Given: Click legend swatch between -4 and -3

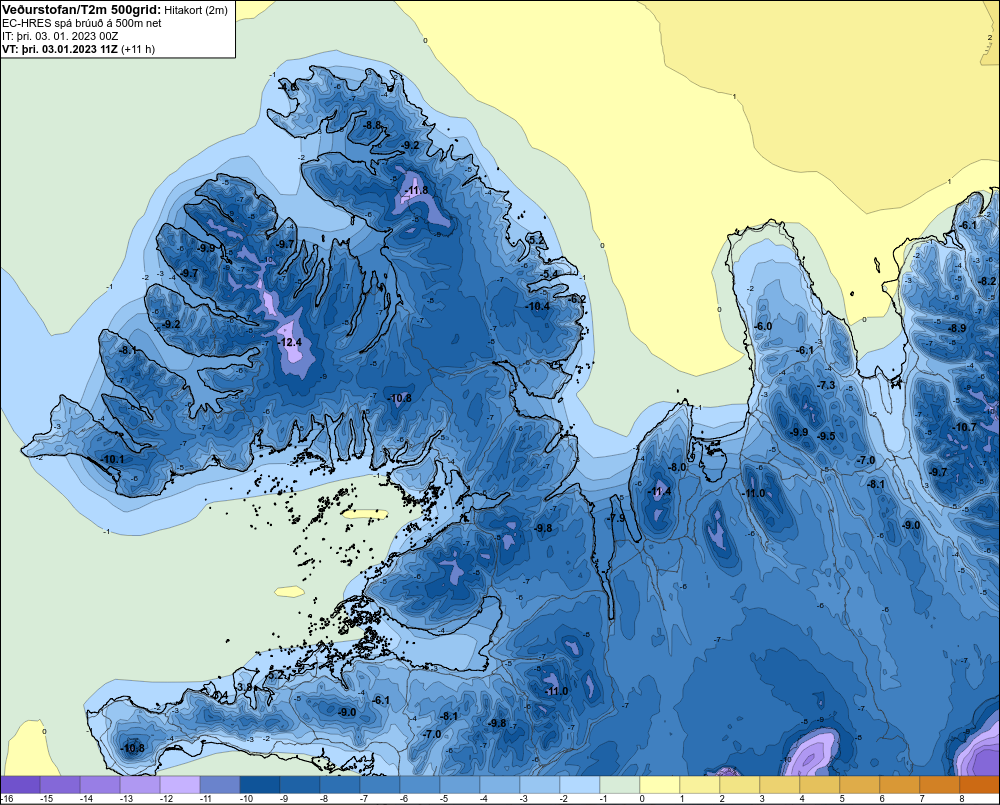Looking at the screenshot, I should pyautogui.click(x=500, y=784).
